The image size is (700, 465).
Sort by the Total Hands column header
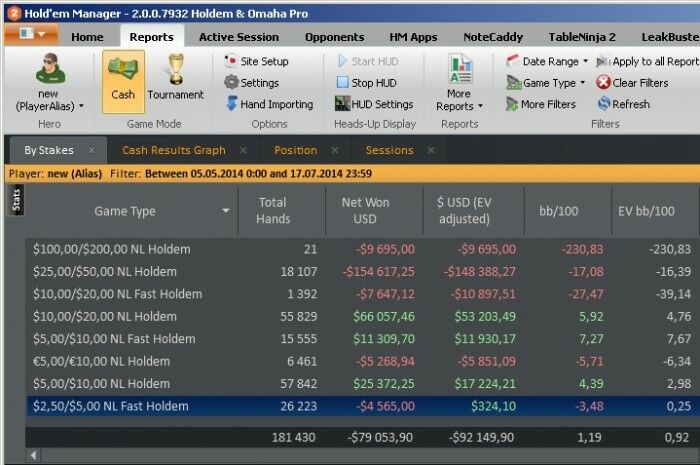coord(282,211)
